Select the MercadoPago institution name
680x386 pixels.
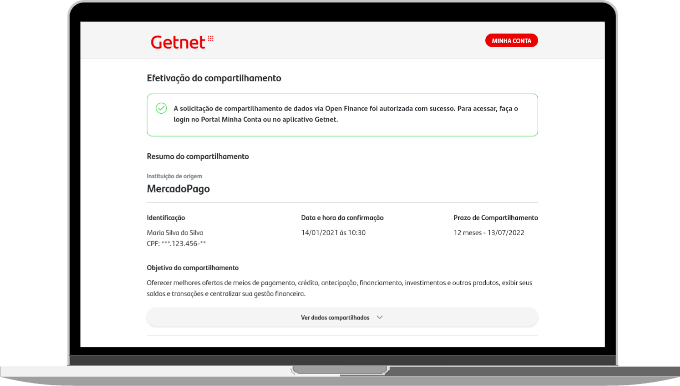[x=178, y=189]
